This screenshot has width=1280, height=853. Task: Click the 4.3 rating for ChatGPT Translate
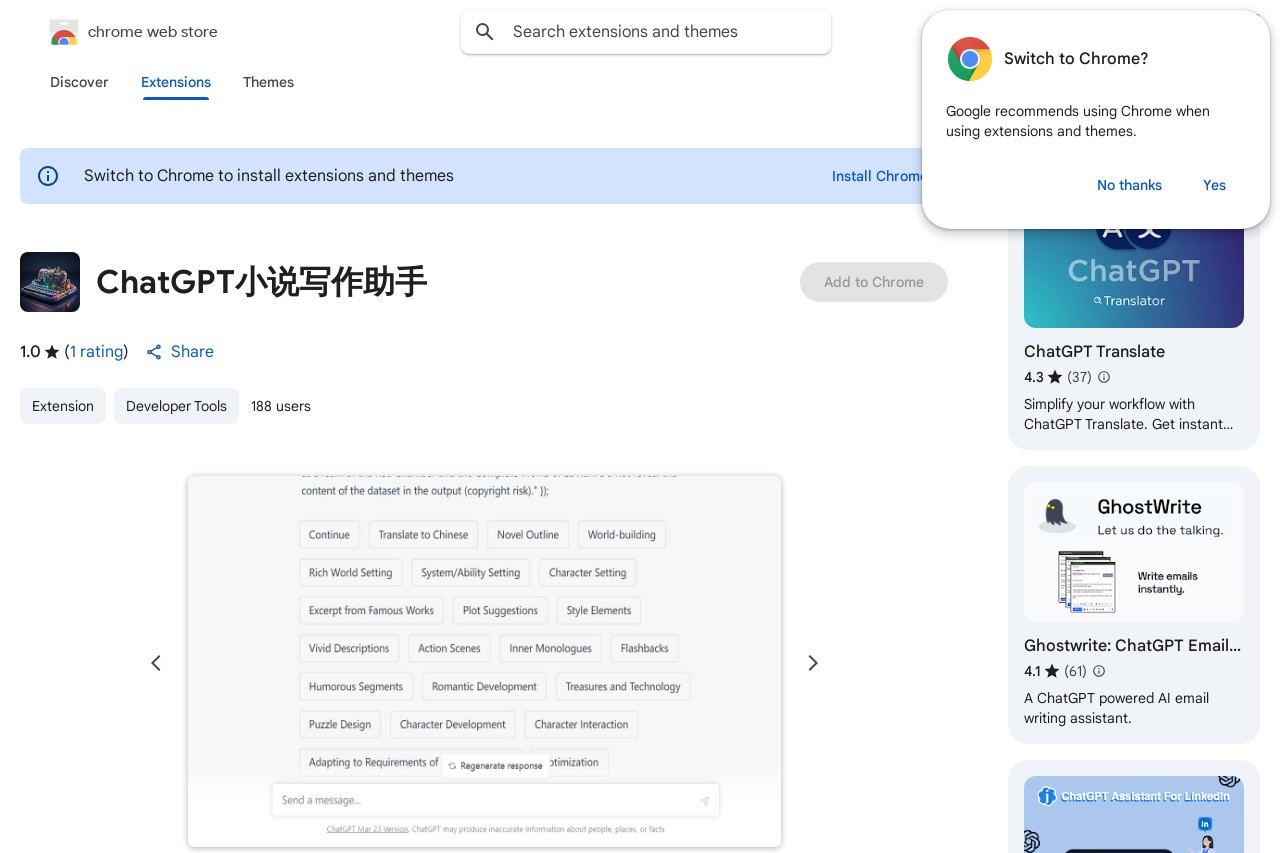[1034, 377]
